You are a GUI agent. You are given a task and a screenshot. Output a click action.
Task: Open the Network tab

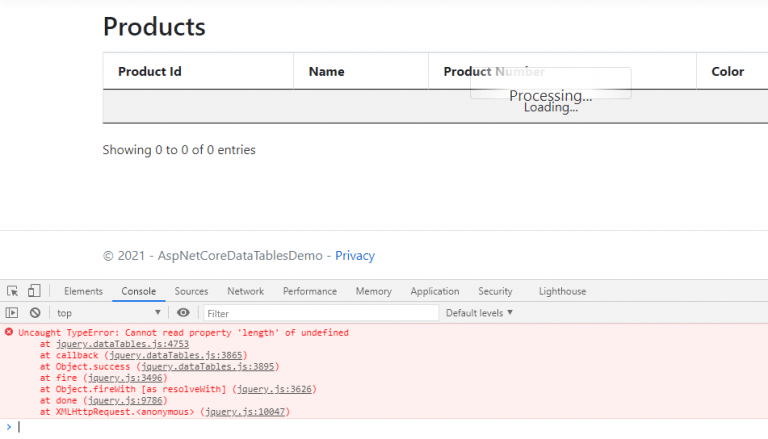tap(245, 291)
